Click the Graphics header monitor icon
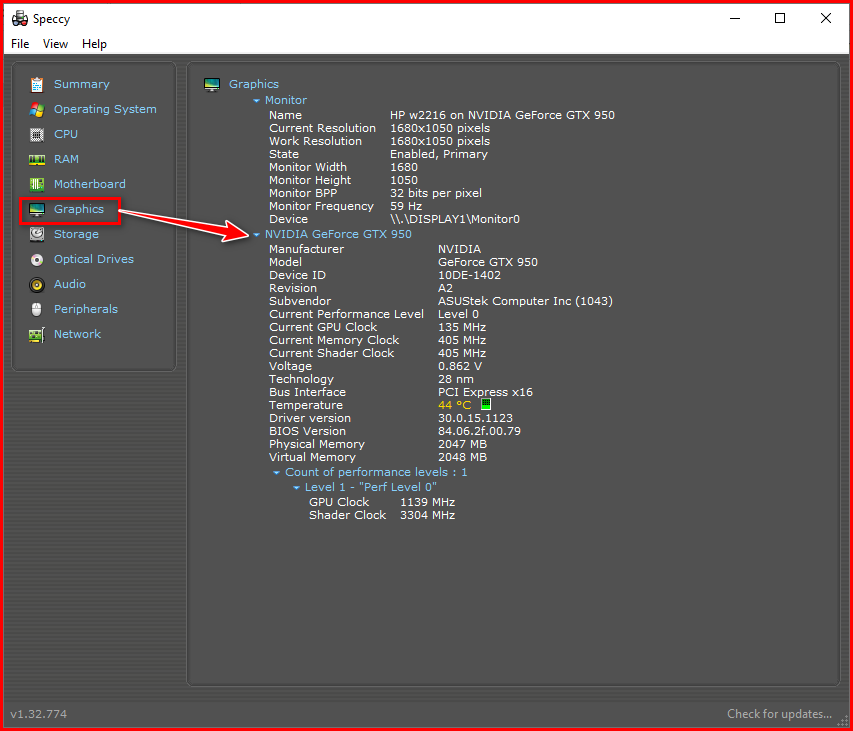853x731 pixels. [212, 84]
